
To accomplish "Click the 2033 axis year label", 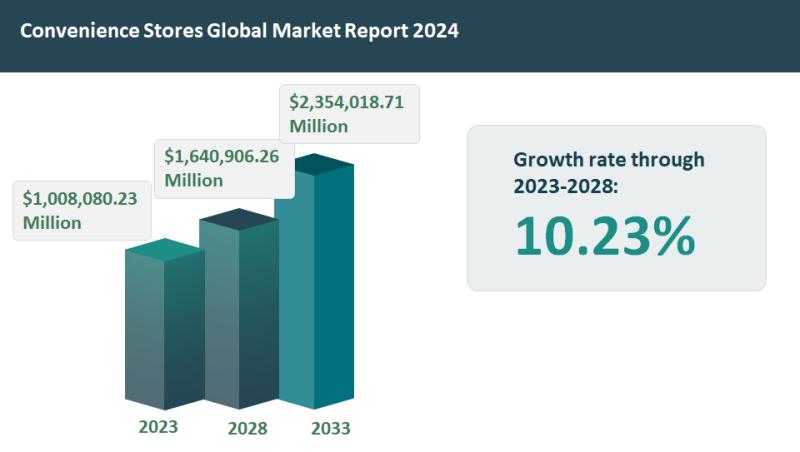I will pyautogui.click(x=331, y=429).
